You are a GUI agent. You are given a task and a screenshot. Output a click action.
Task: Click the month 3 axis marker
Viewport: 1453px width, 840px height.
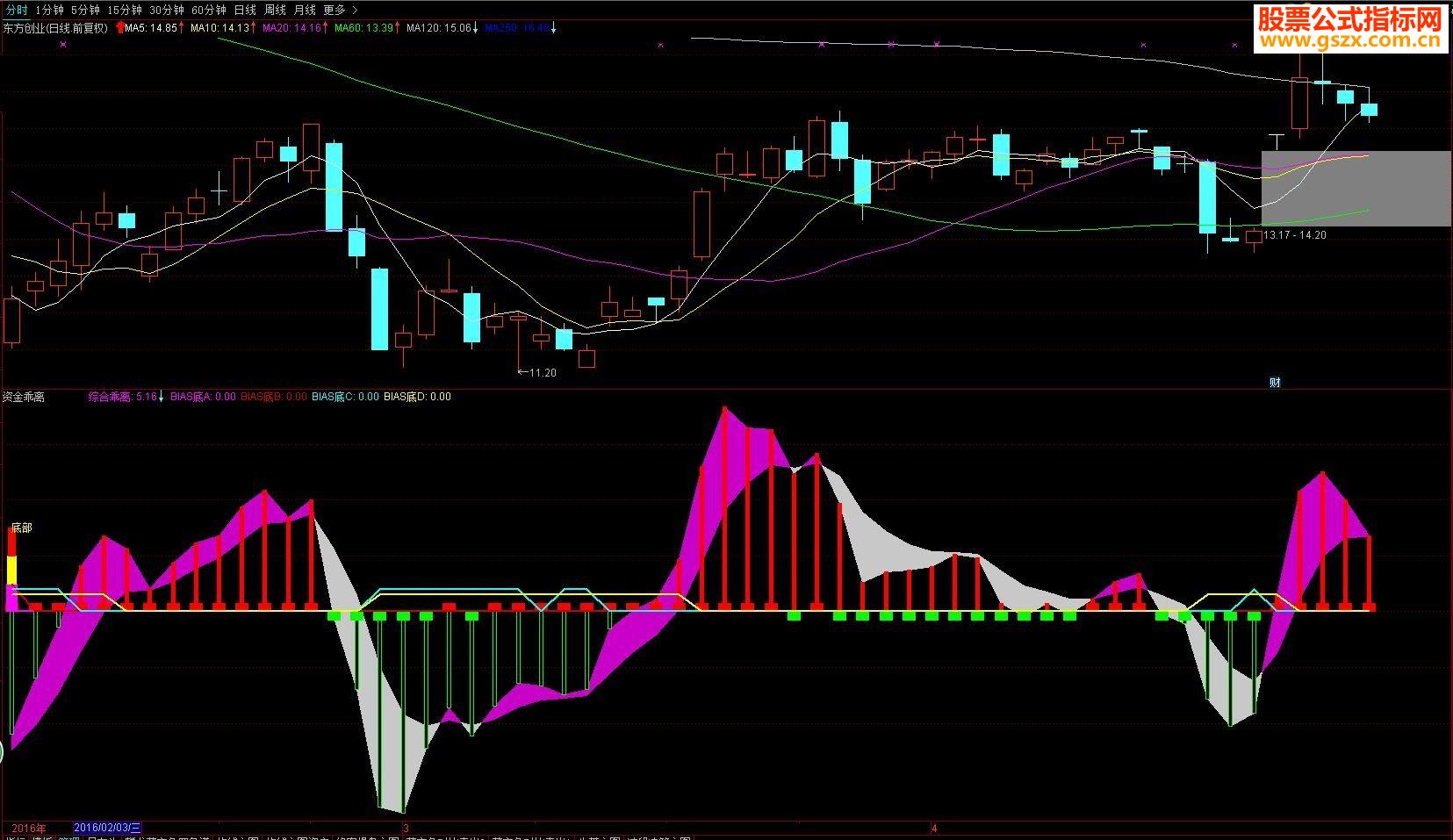click(x=406, y=828)
